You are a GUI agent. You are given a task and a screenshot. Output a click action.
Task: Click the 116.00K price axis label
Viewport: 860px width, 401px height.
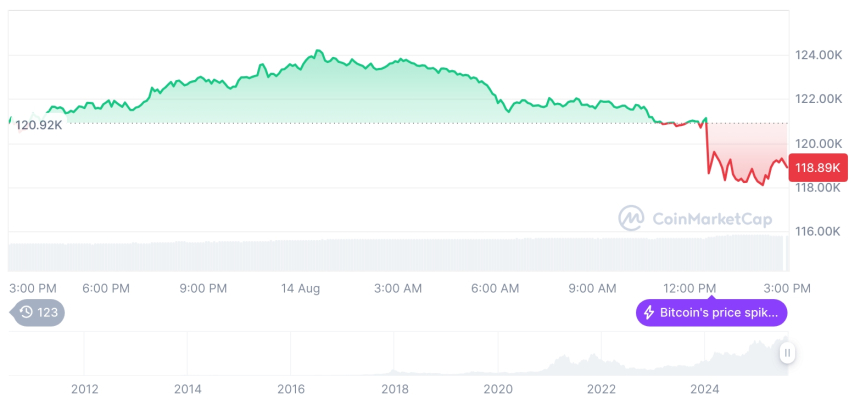(817, 231)
